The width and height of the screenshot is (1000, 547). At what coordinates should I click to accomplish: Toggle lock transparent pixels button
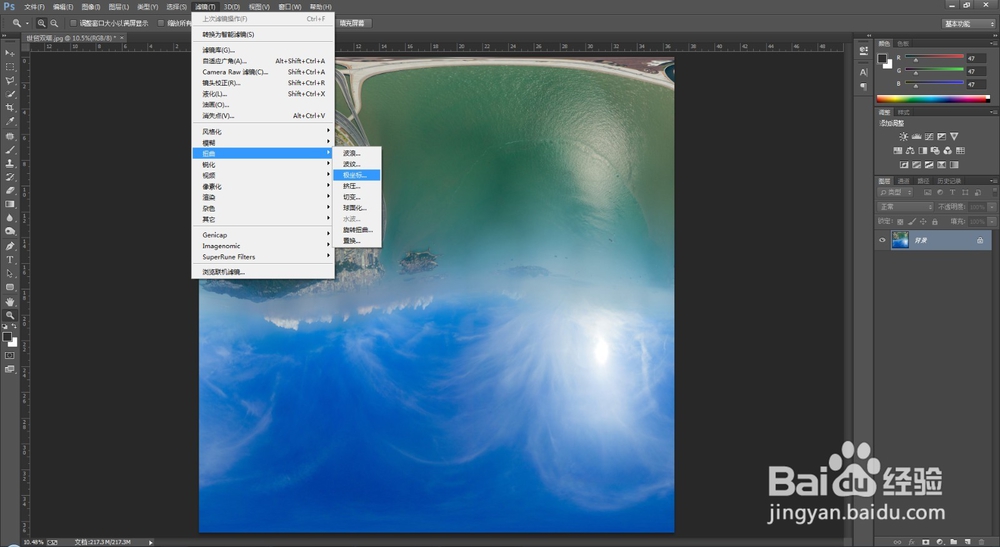point(900,222)
